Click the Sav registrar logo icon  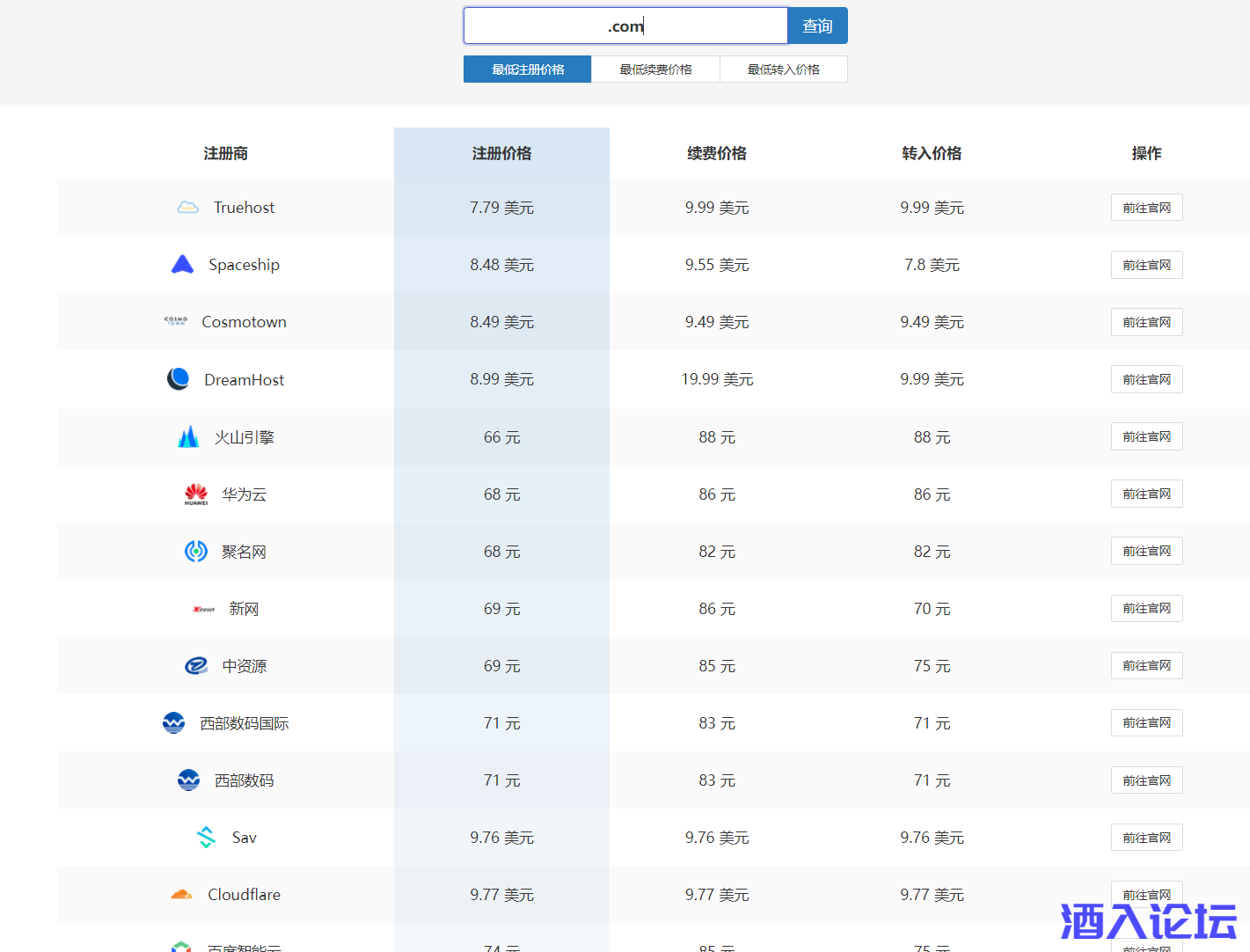(207, 838)
